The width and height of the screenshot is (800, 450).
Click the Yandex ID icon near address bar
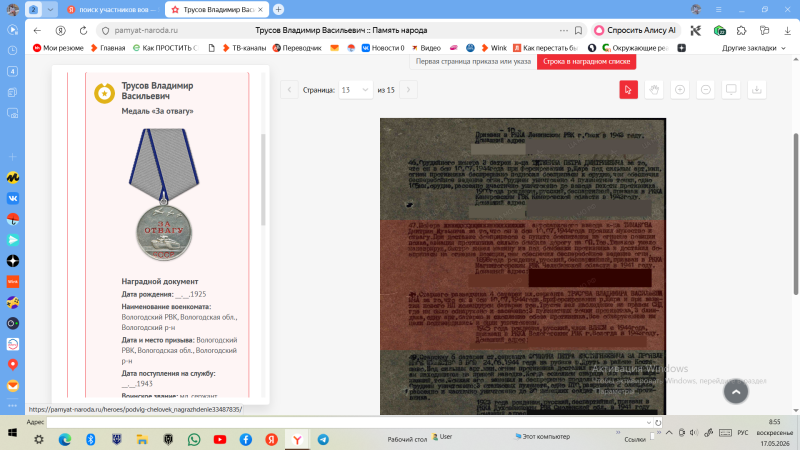(x=60, y=30)
